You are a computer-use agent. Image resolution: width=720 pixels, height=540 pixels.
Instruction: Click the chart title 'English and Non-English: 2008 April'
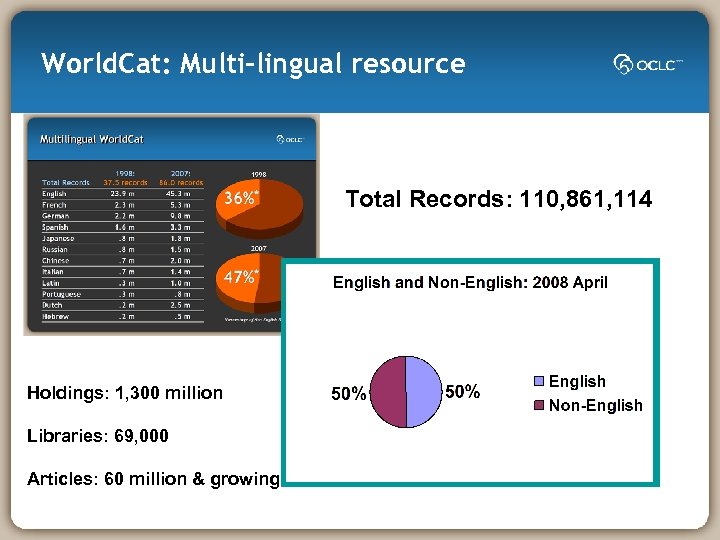(470, 282)
